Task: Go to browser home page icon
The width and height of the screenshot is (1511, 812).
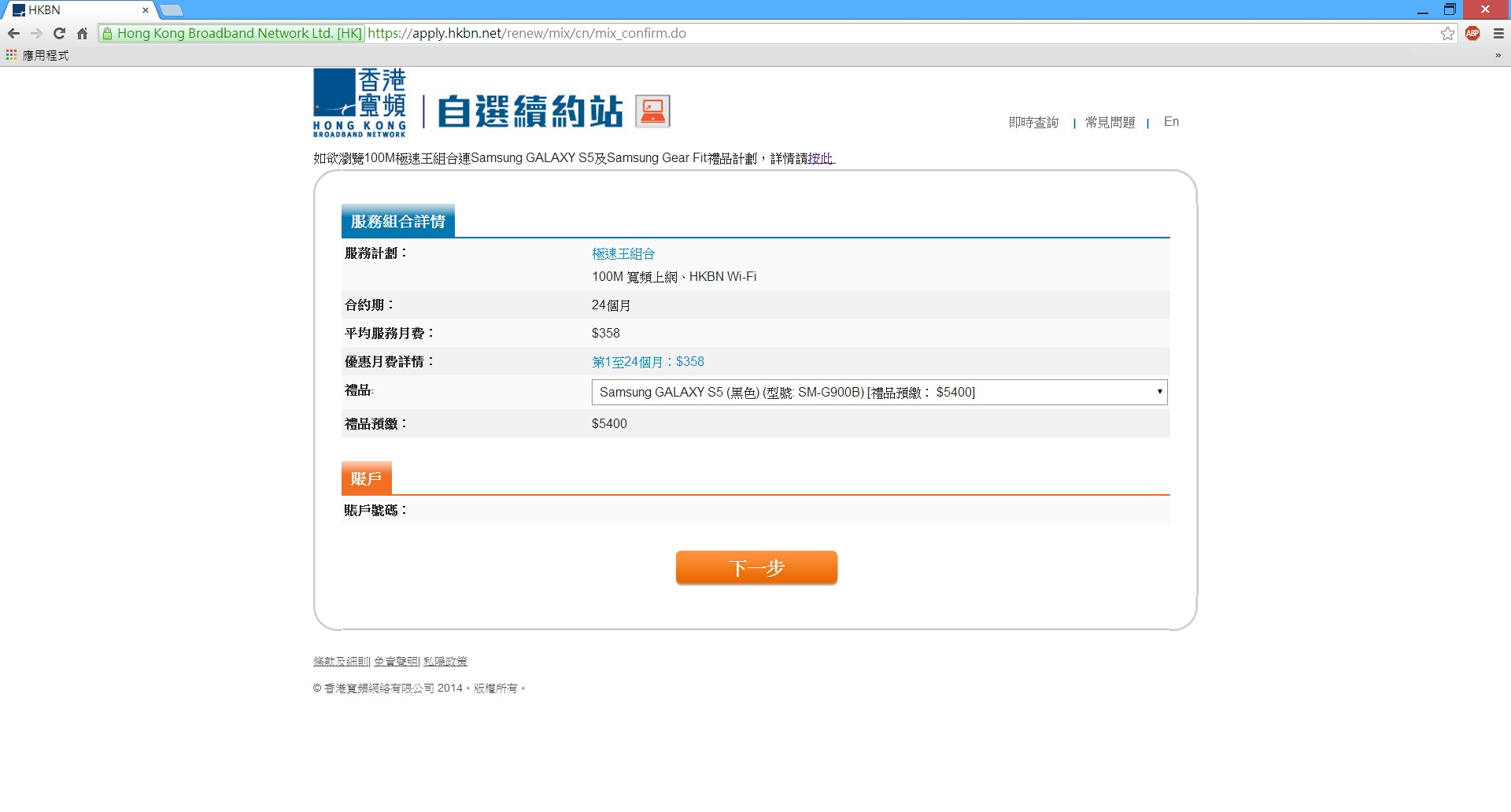Action: coord(82,33)
